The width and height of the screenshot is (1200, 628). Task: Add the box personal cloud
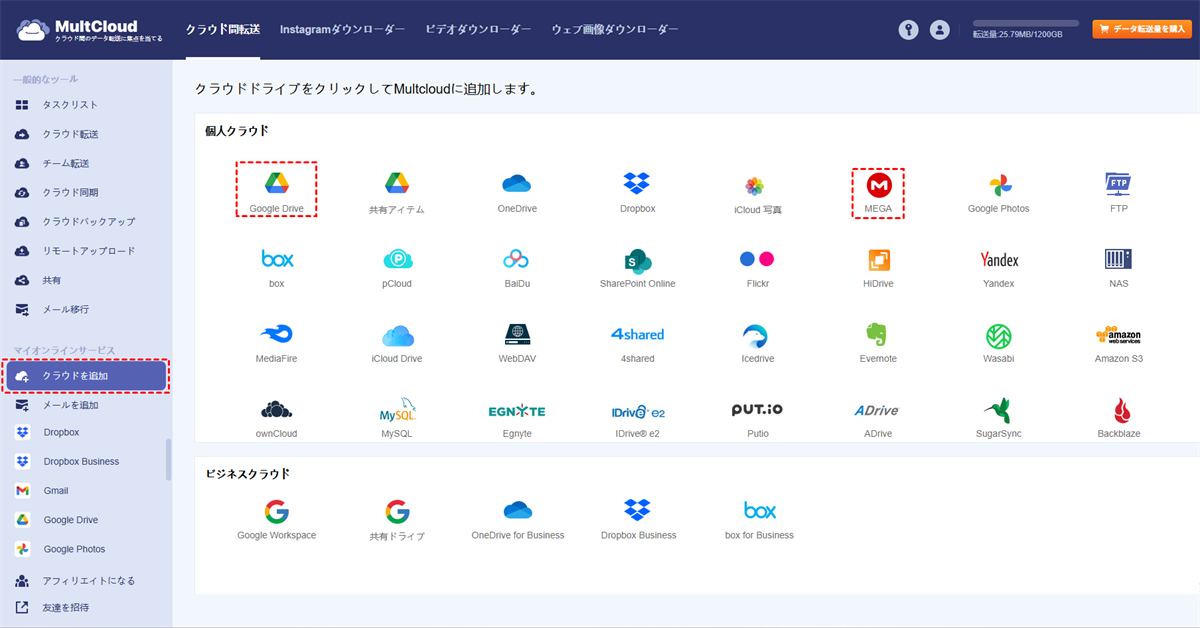(277, 259)
